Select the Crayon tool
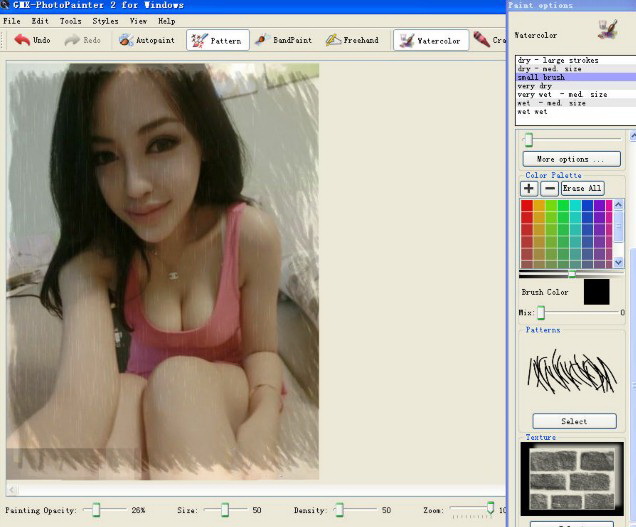Screen dimensions: 636x527 (x=489, y=40)
